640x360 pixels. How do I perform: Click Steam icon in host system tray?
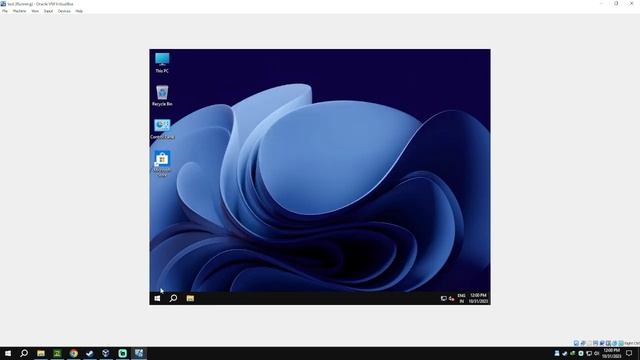(x=564, y=353)
